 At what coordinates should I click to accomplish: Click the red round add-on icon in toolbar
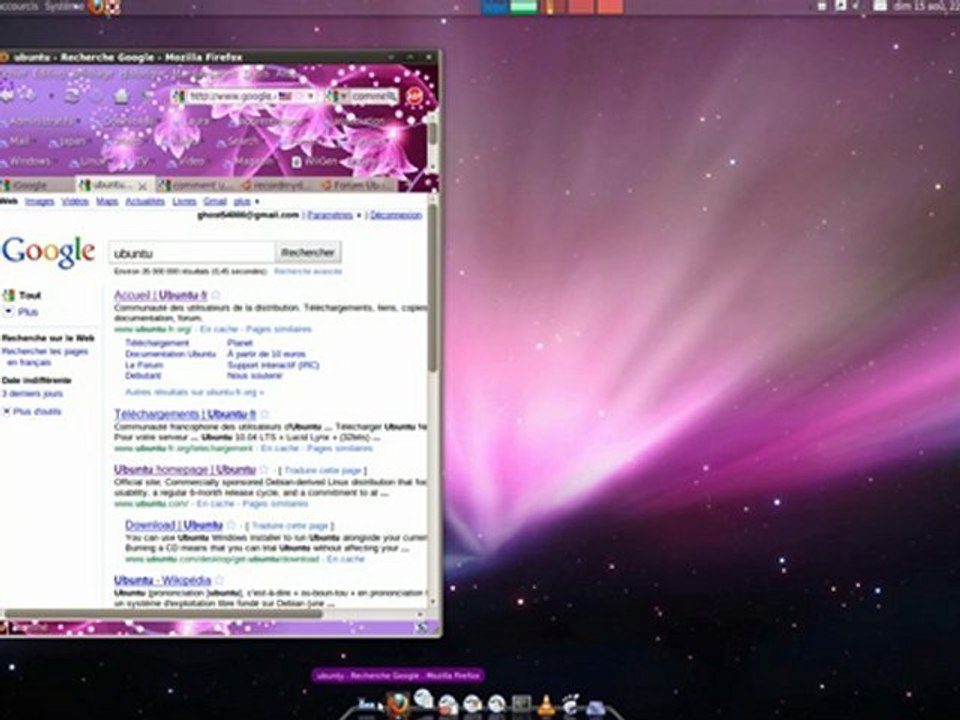(x=415, y=97)
